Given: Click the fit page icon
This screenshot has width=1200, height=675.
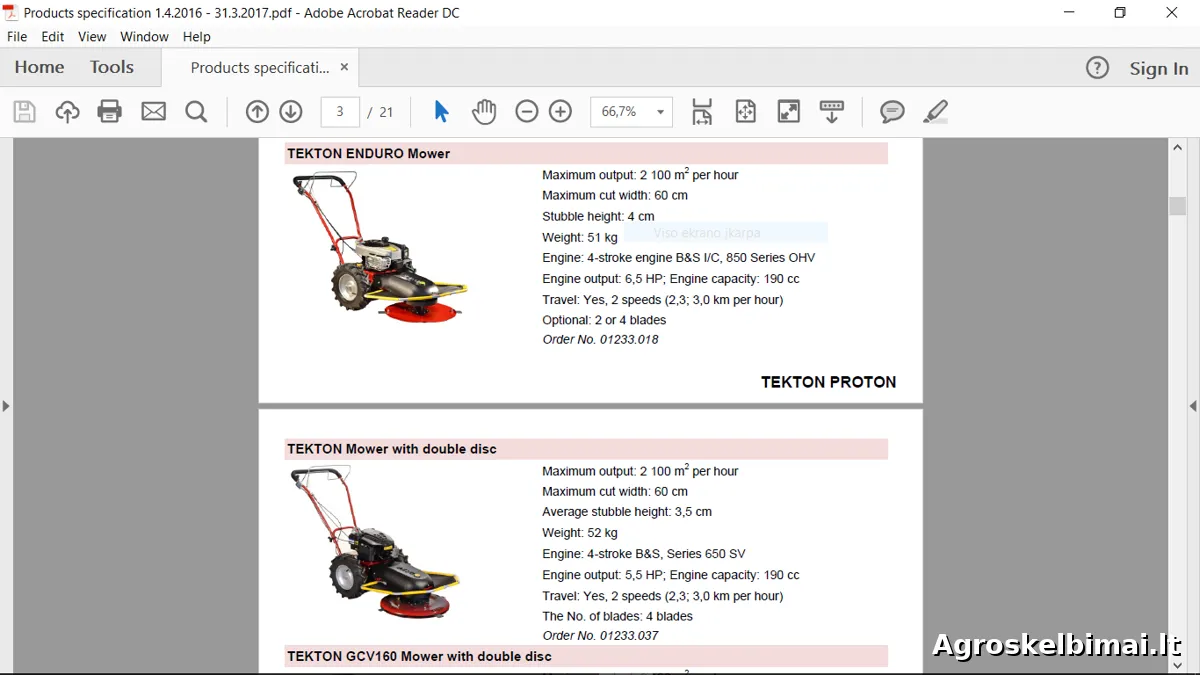Looking at the screenshot, I should click(745, 111).
